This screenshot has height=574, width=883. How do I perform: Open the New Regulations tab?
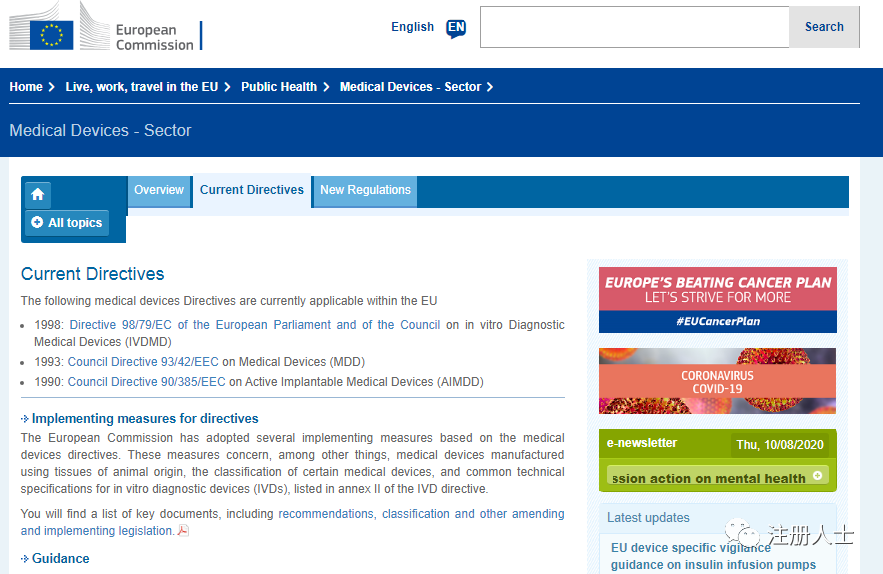[365, 190]
